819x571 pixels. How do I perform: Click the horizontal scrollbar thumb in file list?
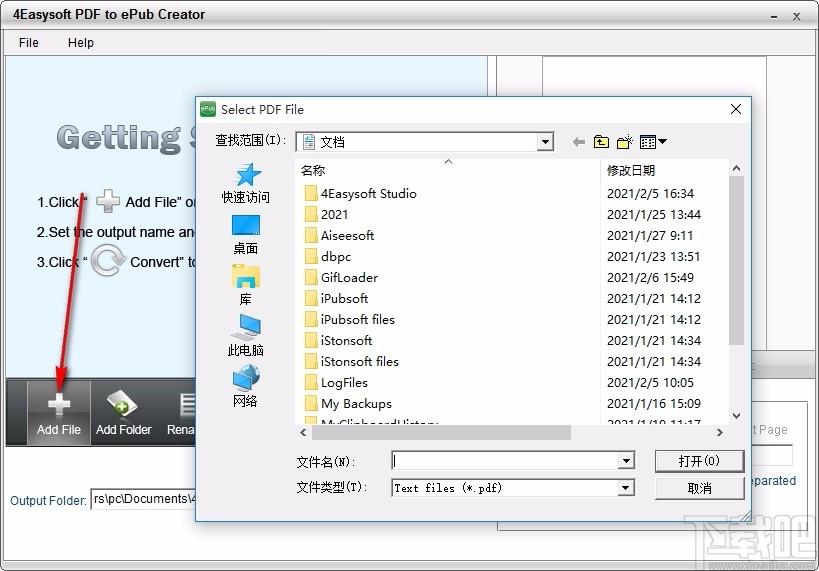coord(441,433)
